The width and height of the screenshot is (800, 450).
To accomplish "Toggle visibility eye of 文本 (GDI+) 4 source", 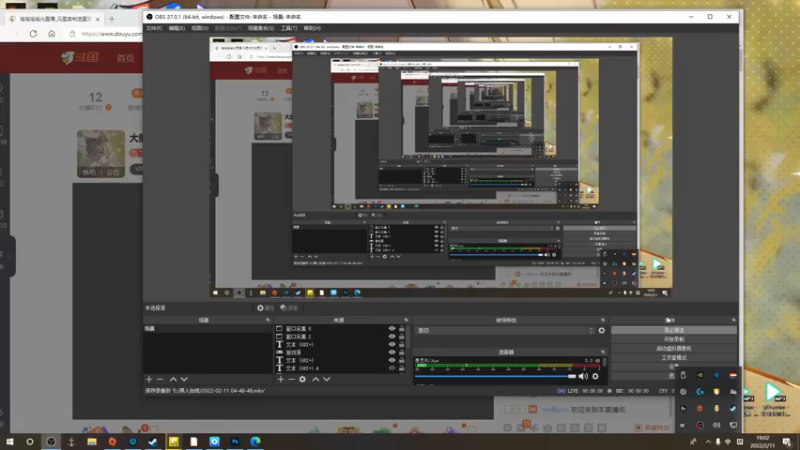I will click(x=392, y=368).
